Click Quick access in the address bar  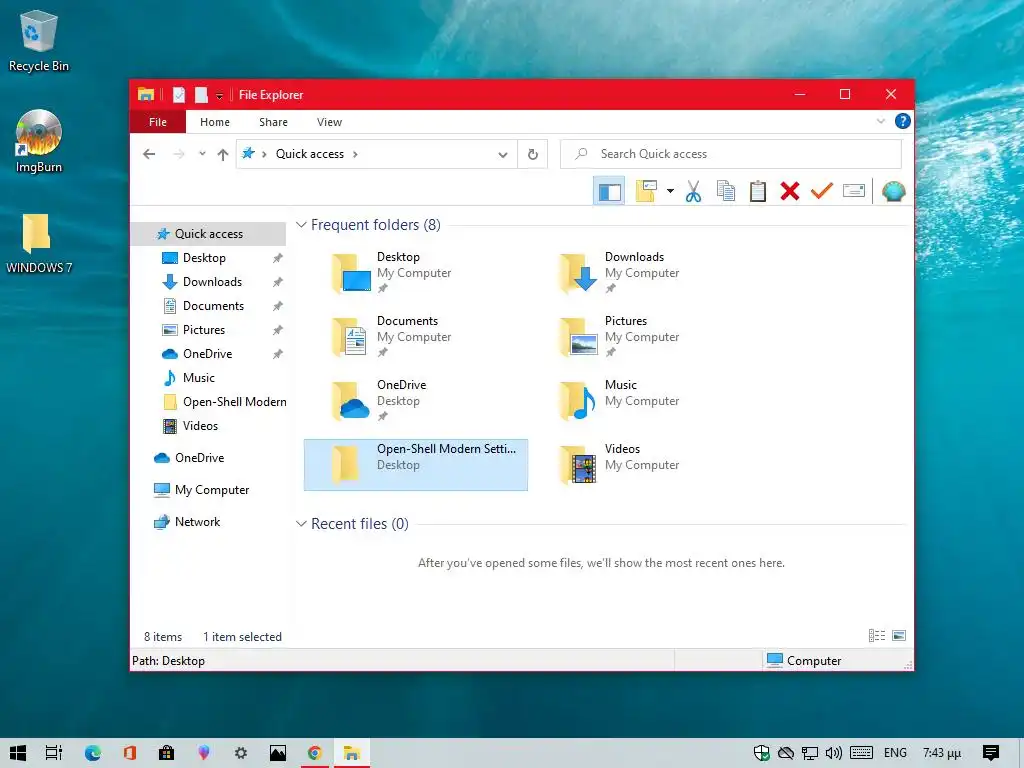click(310, 154)
